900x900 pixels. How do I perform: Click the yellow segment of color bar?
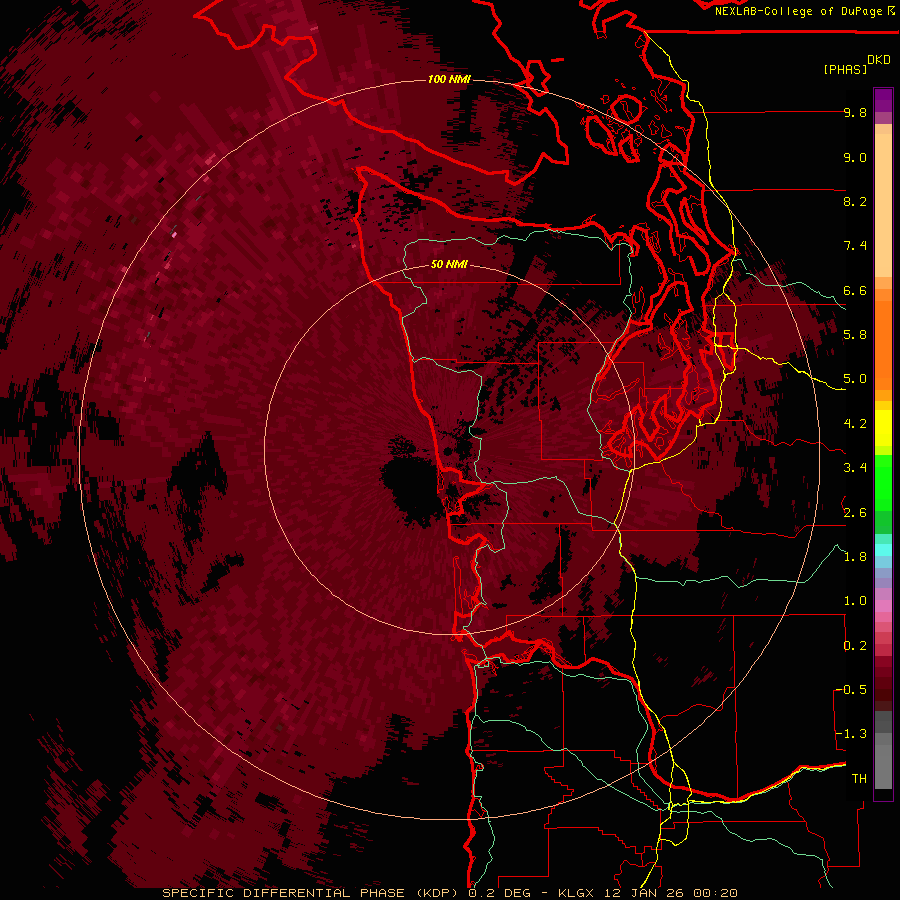pyautogui.click(x=883, y=428)
